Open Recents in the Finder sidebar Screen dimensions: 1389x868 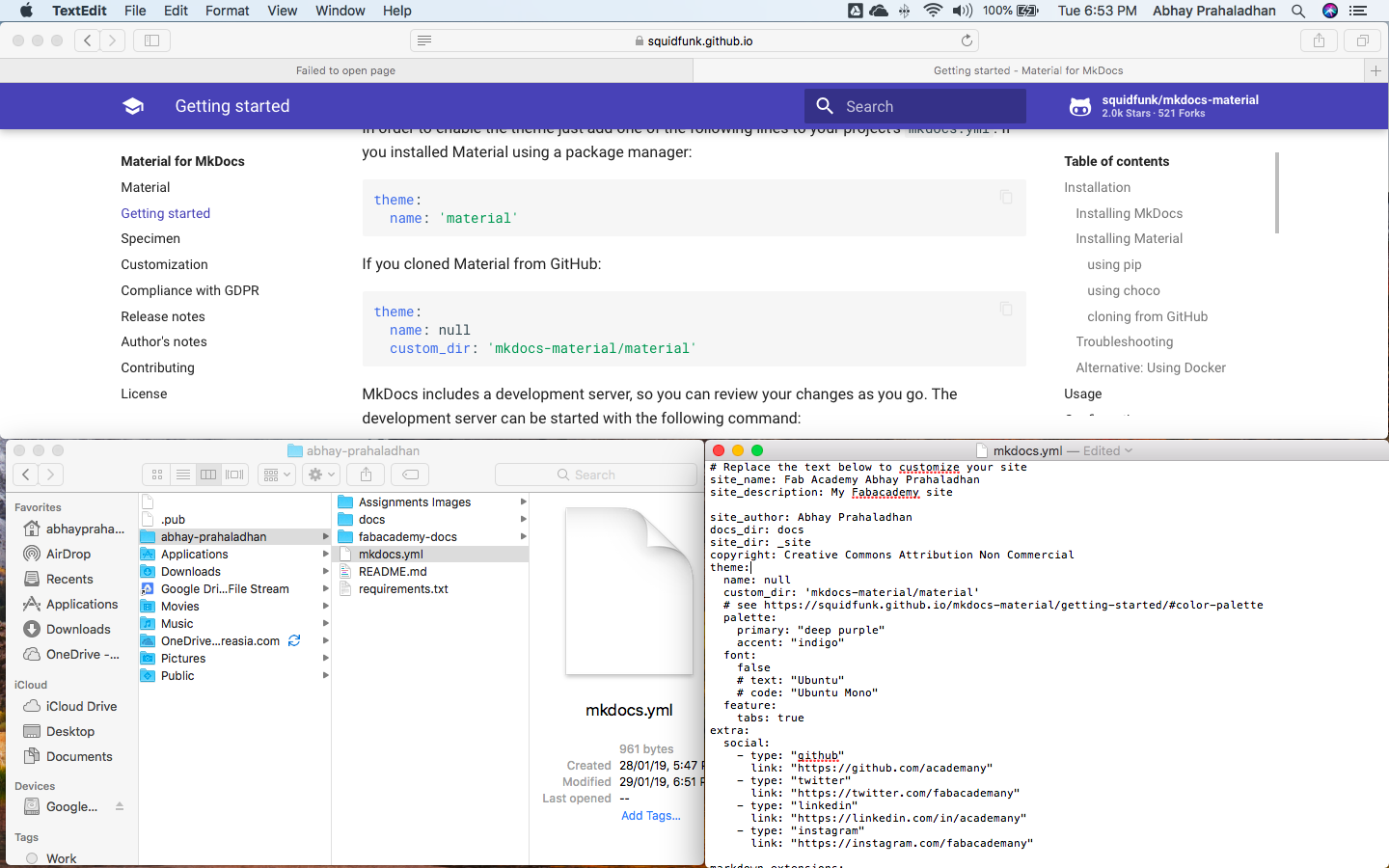pos(69,579)
